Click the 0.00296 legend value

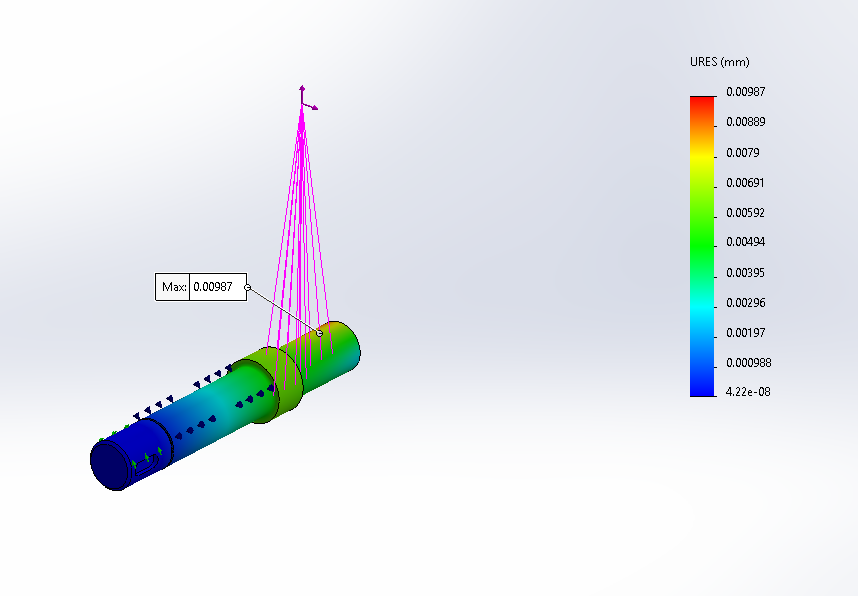(x=745, y=303)
